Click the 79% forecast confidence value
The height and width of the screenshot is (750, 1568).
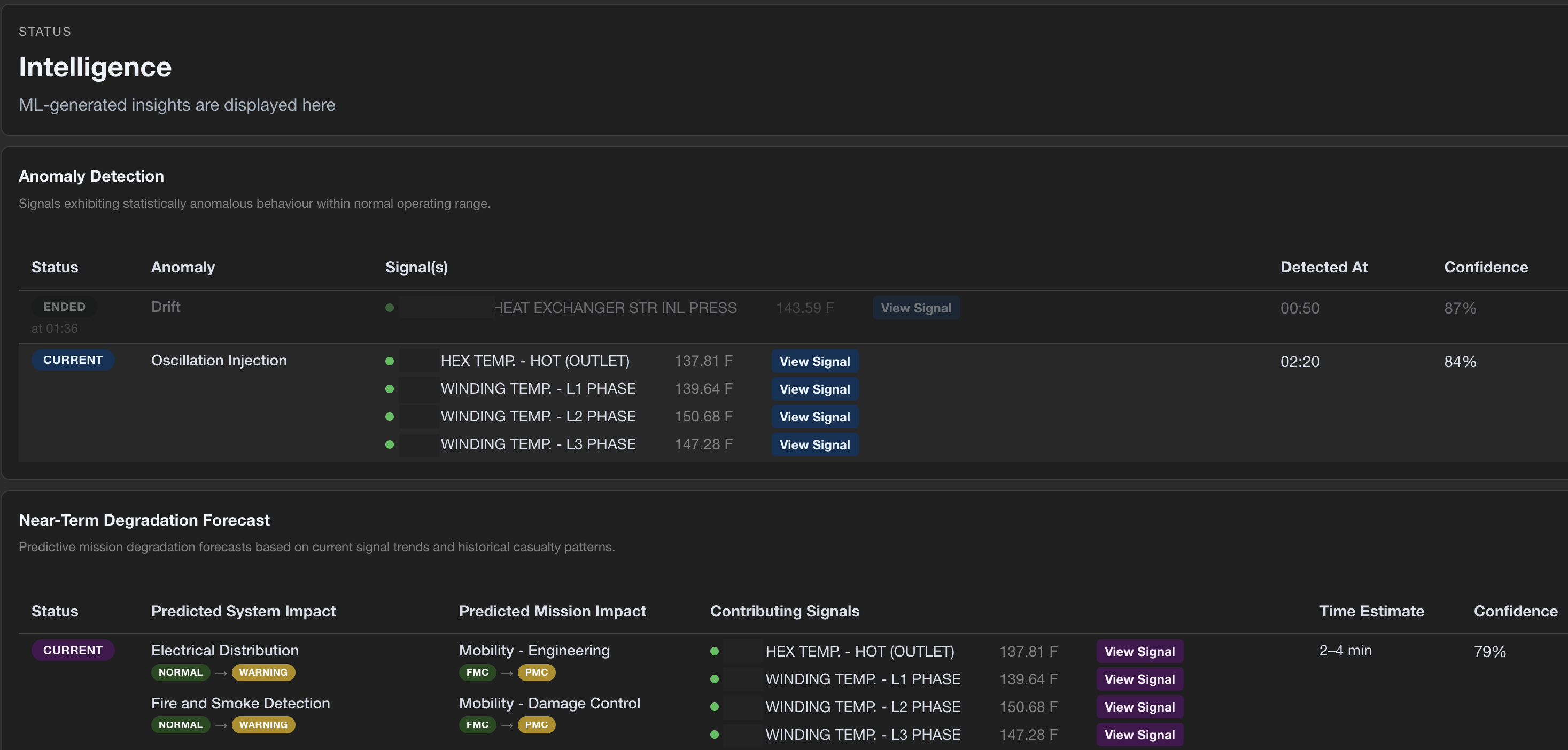[1489, 652]
